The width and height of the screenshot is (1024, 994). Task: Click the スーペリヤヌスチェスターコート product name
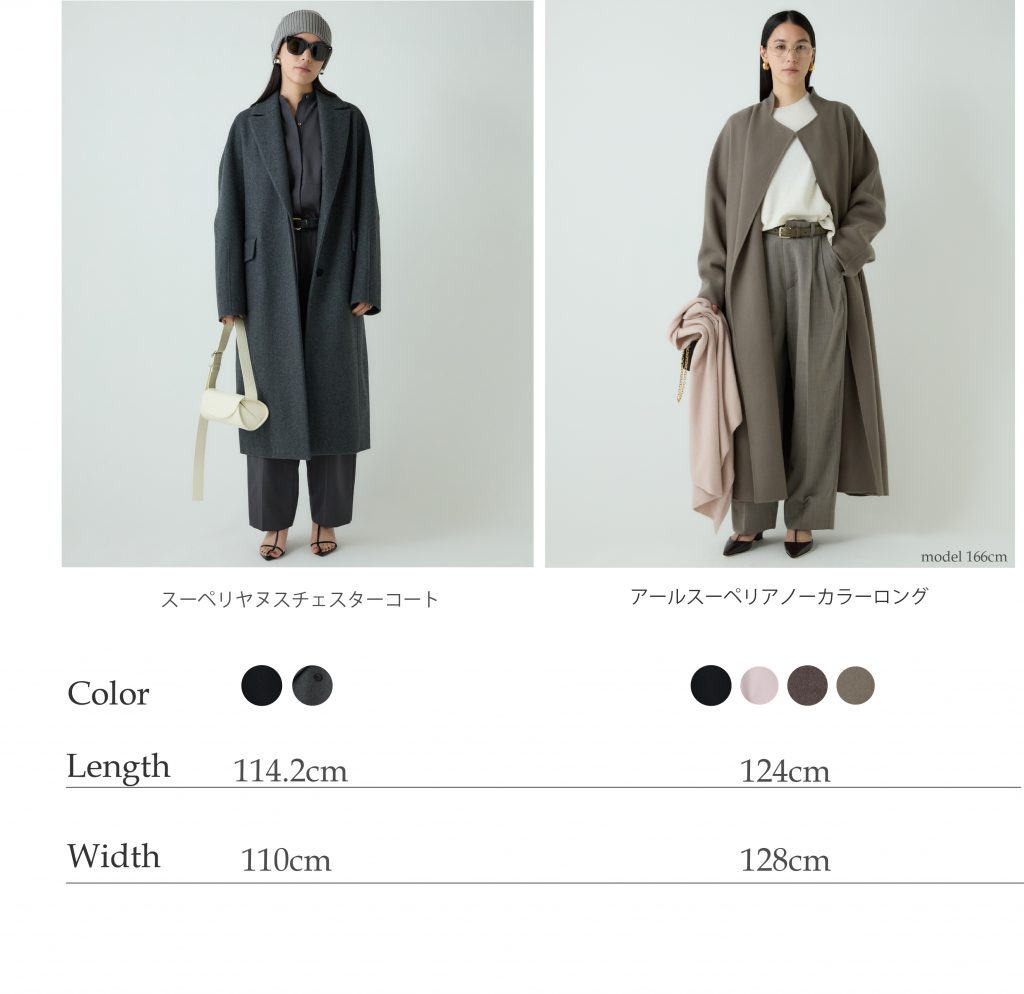(x=300, y=599)
